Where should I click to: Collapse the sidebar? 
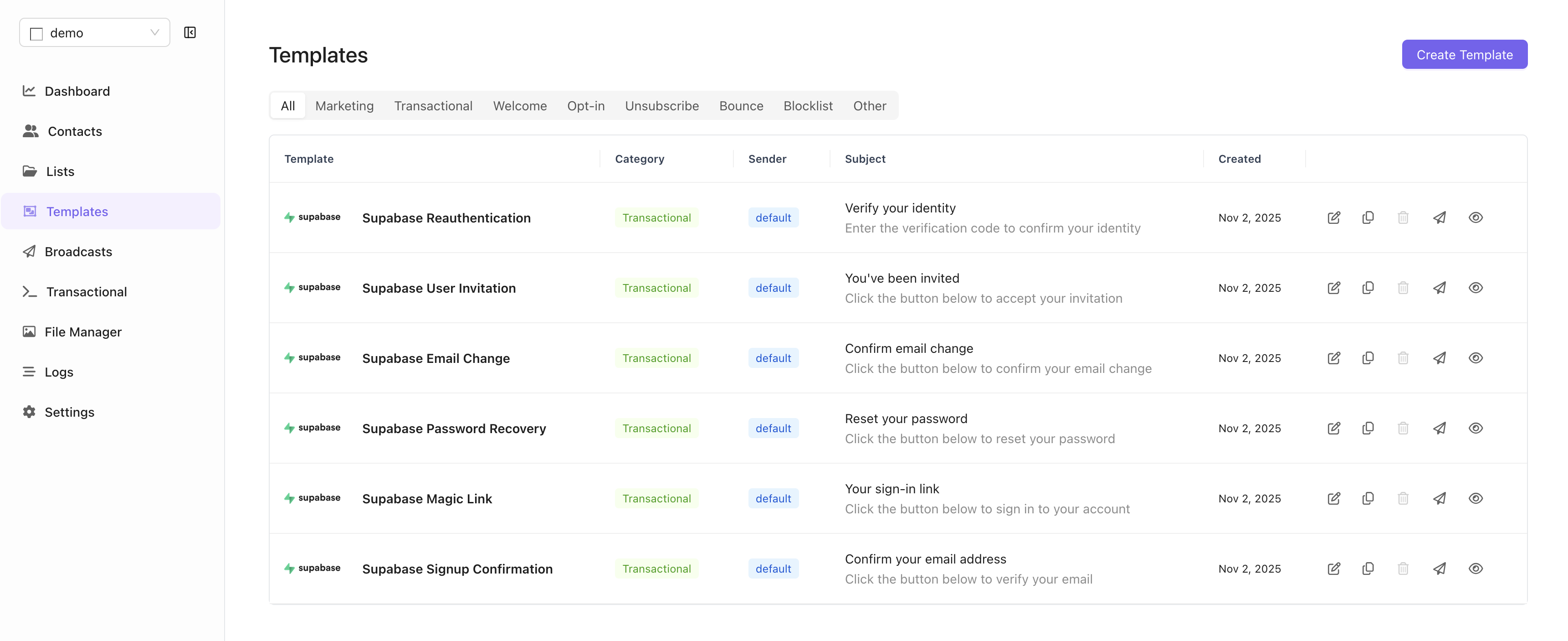(190, 32)
